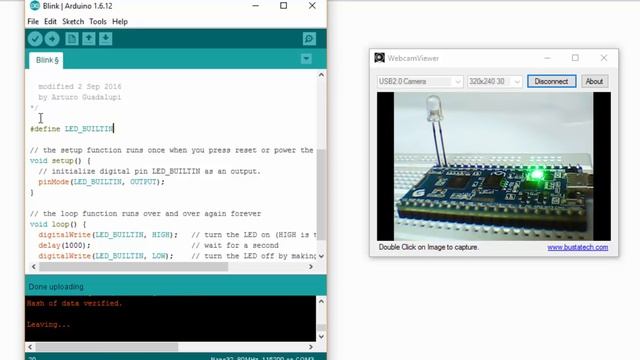Open the Tools menu
The image size is (640, 360).
coord(98,22)
